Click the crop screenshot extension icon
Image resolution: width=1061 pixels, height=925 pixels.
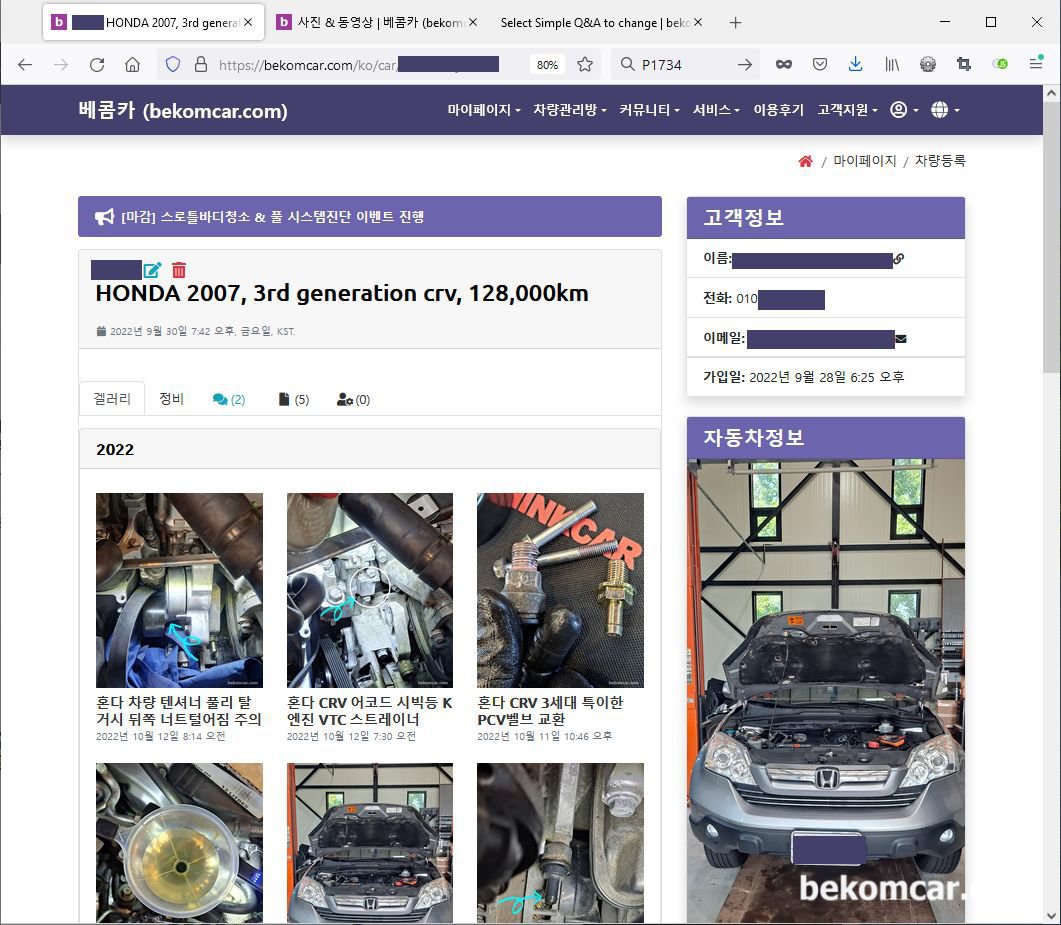tap(964, 64)
